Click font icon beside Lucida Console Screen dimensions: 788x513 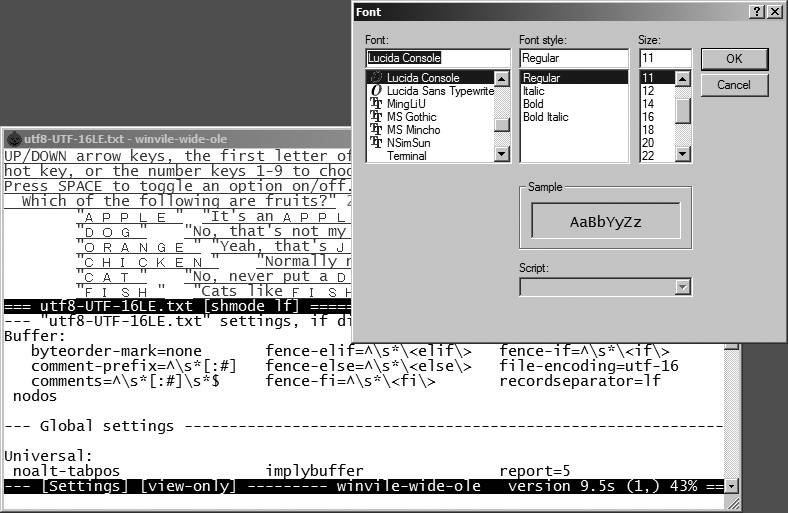(376, 77)
